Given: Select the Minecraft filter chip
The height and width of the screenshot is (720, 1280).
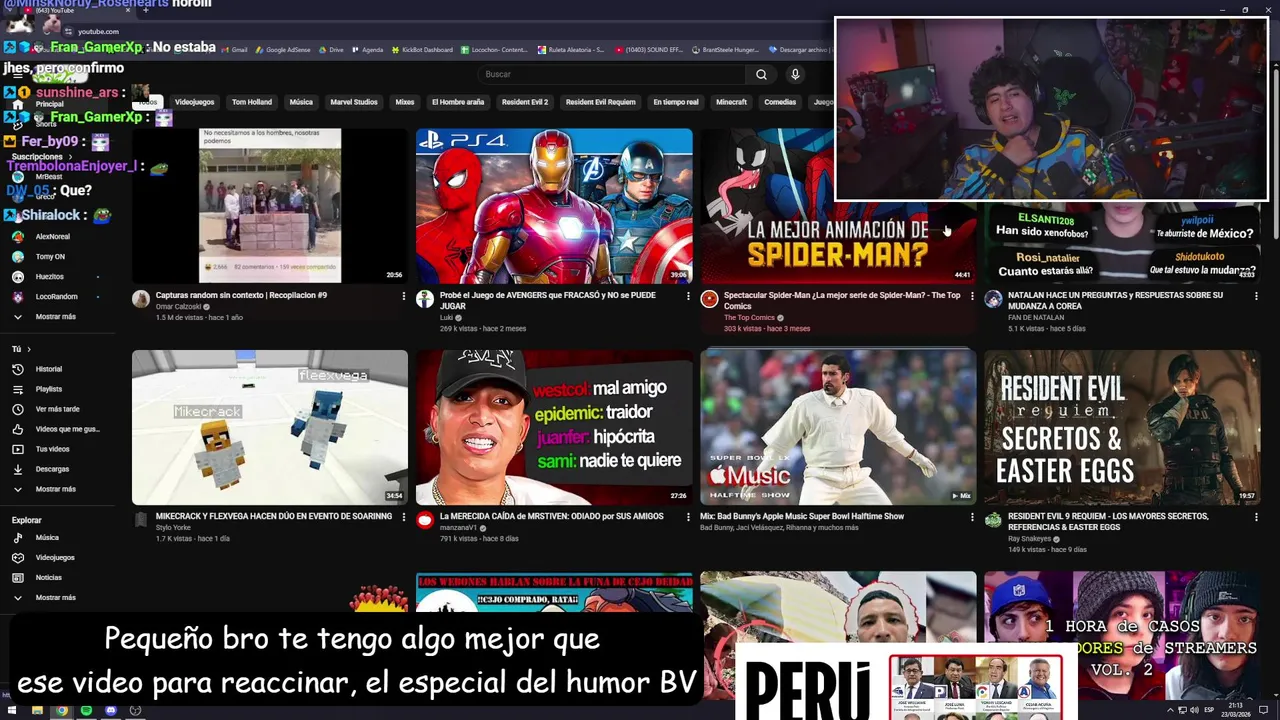Looking at the screenshot, I should point(731,102).
